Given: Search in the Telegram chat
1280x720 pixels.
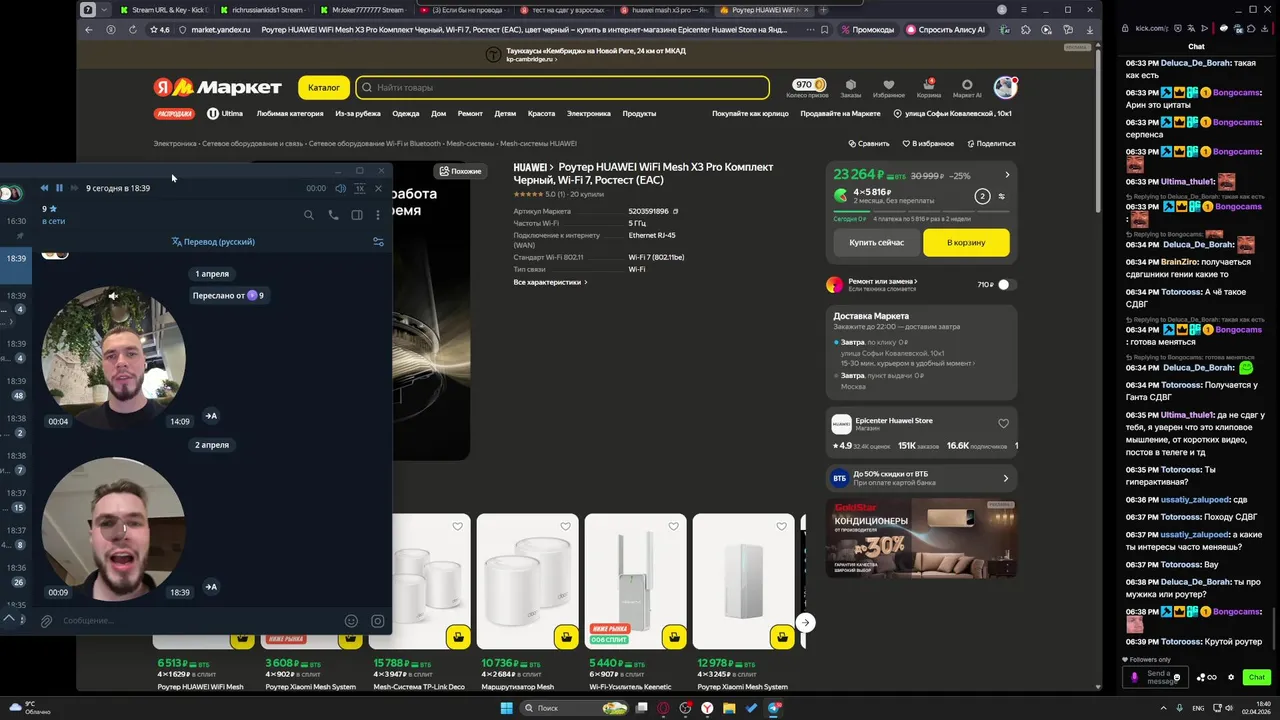Looking at the screenshot, I should tap(309, 215).
